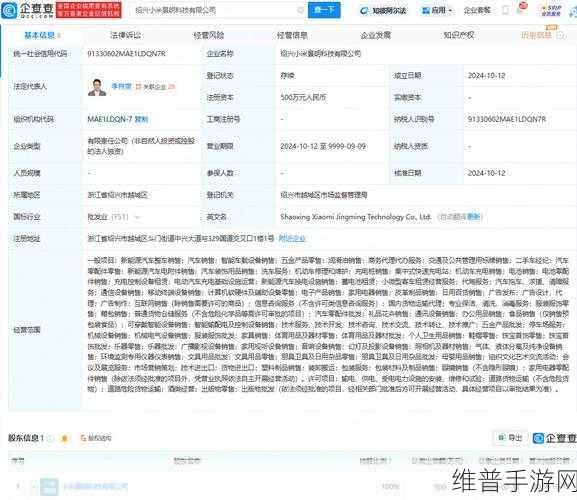Click the blue 查一下 search button
The height and width of the screenshot is (500, 577).
coord(324,10)
